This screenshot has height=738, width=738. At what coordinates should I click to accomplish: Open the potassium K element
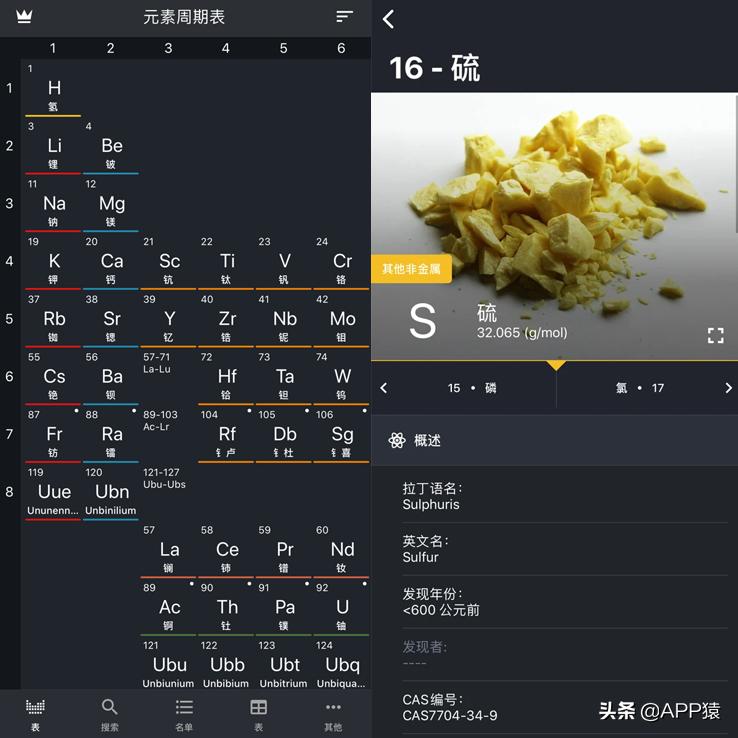pos(53,262)
